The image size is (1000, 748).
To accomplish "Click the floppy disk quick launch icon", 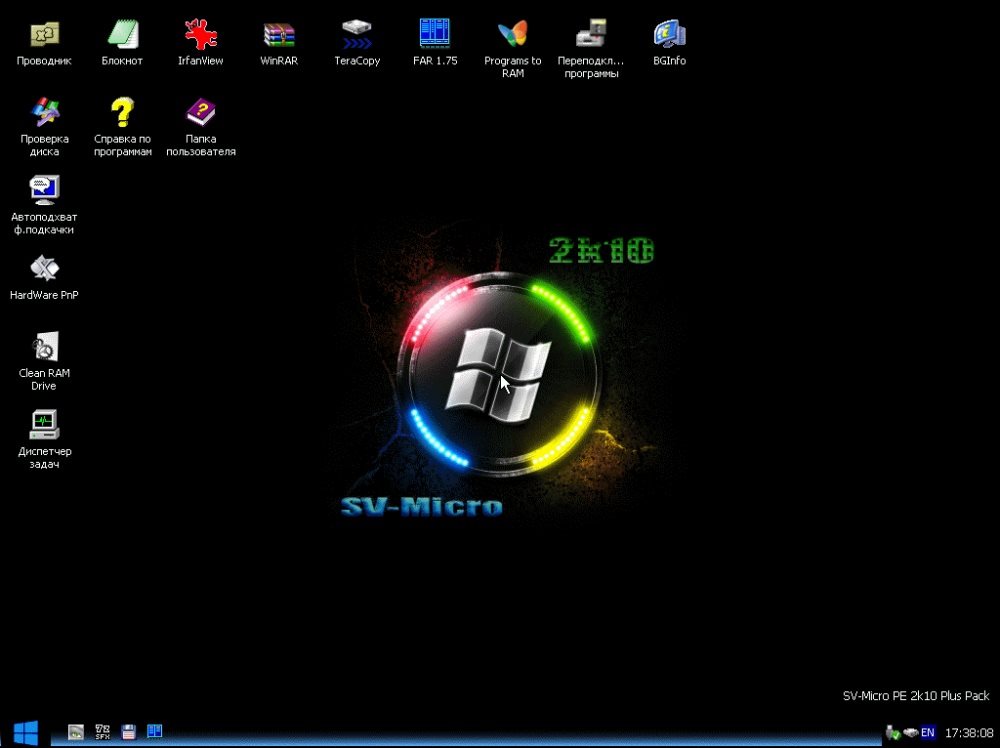I will tap(129, 732).
